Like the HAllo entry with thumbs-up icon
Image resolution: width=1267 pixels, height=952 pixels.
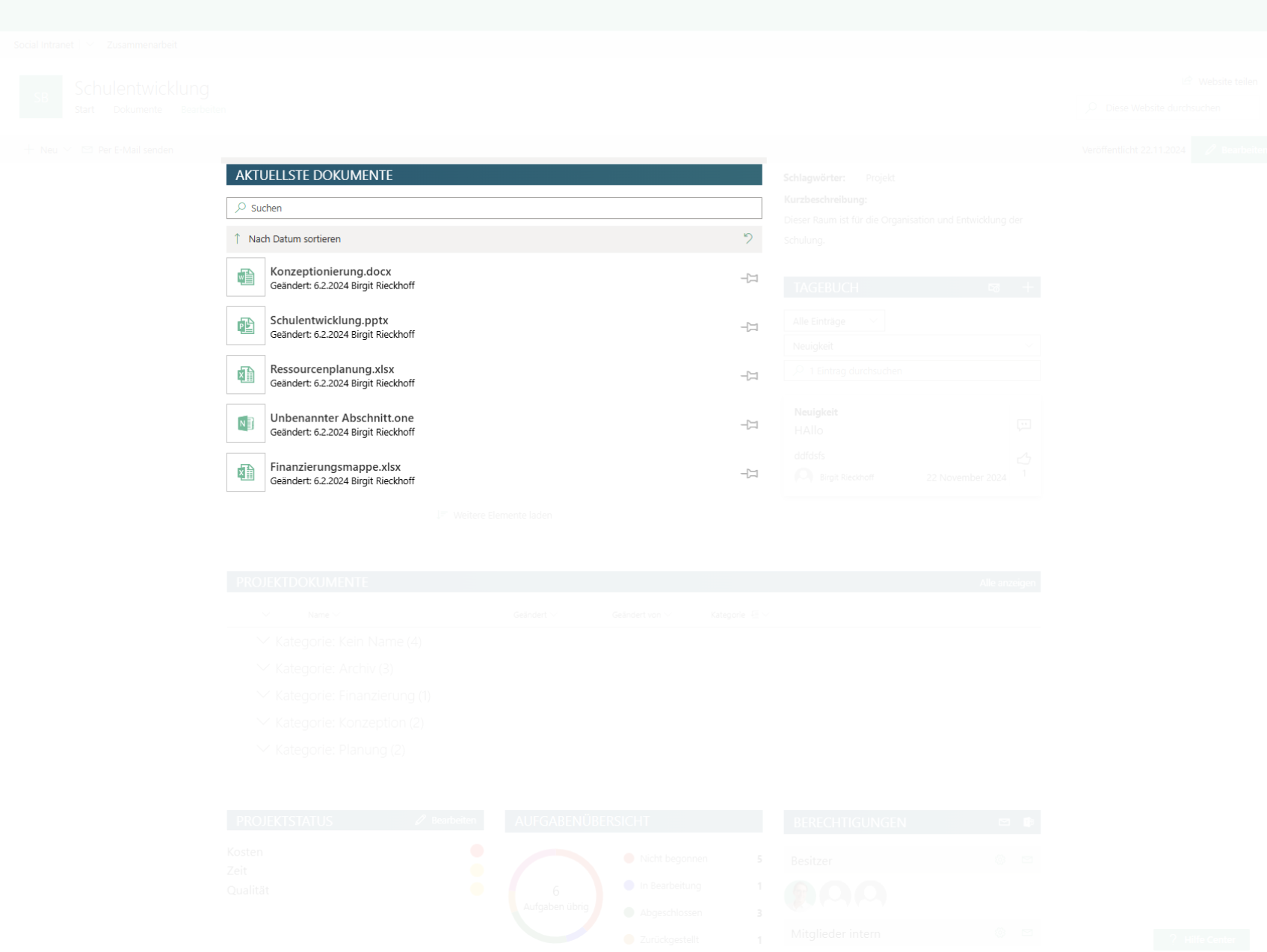point(1024,458)
